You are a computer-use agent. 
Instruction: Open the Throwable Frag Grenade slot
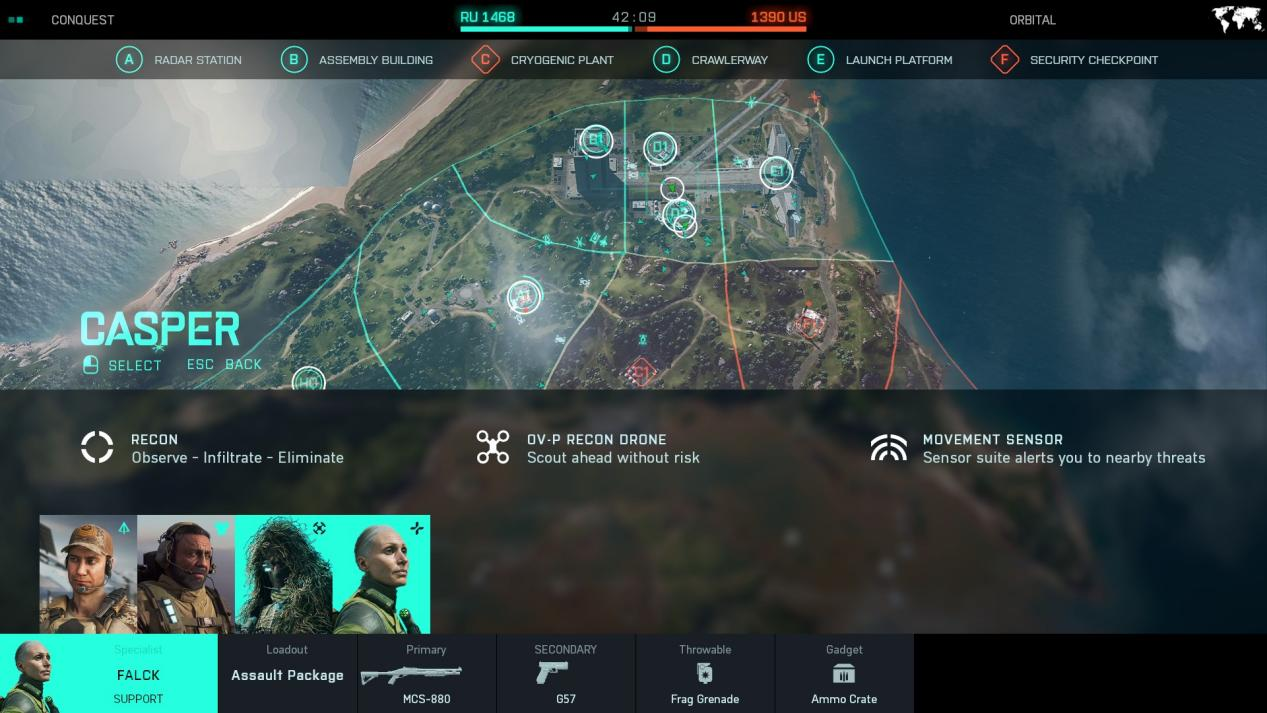point(705,673)
